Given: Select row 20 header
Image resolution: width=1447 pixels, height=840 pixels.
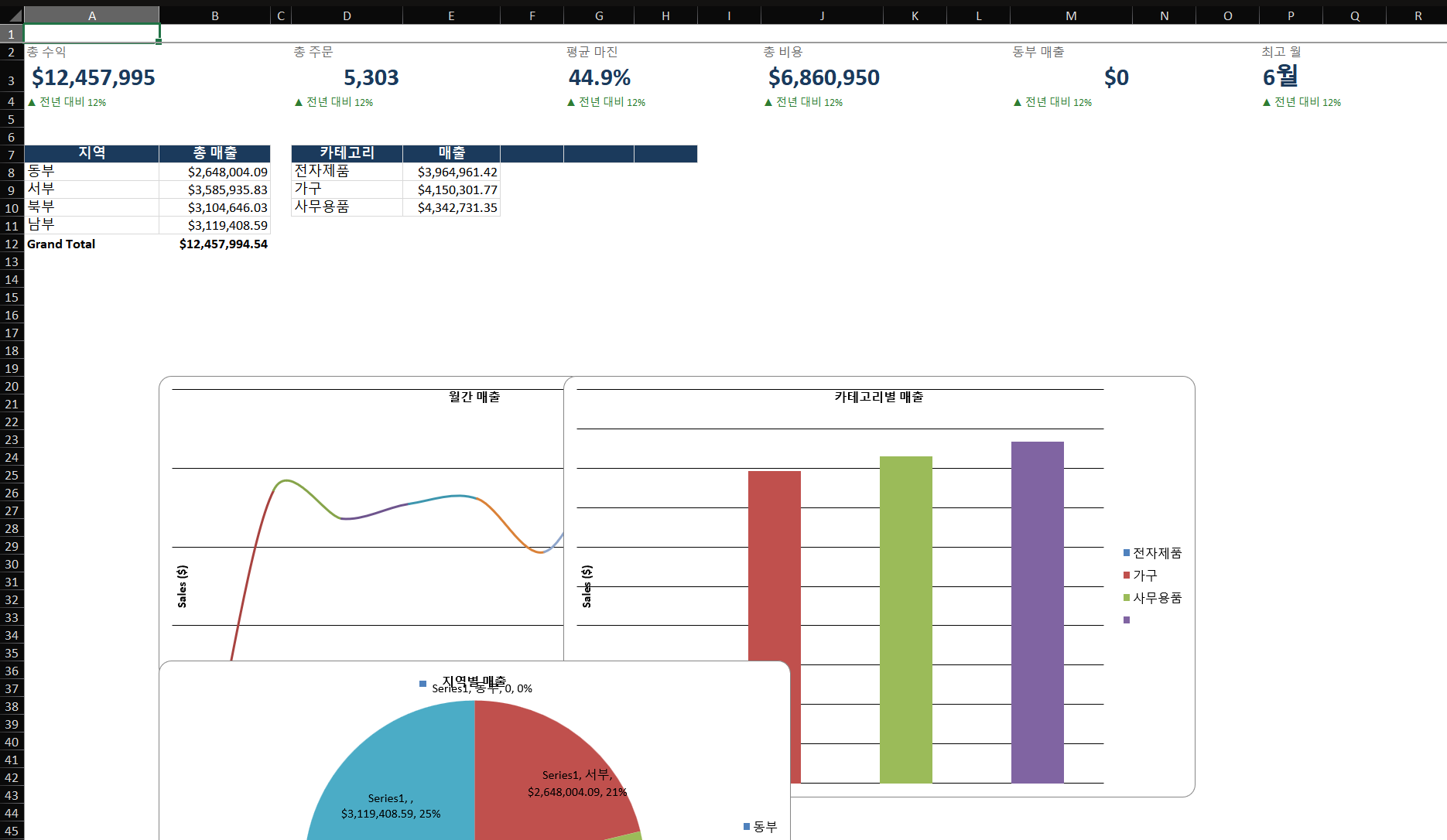Looking at the screenshot, I should (12, 386).
